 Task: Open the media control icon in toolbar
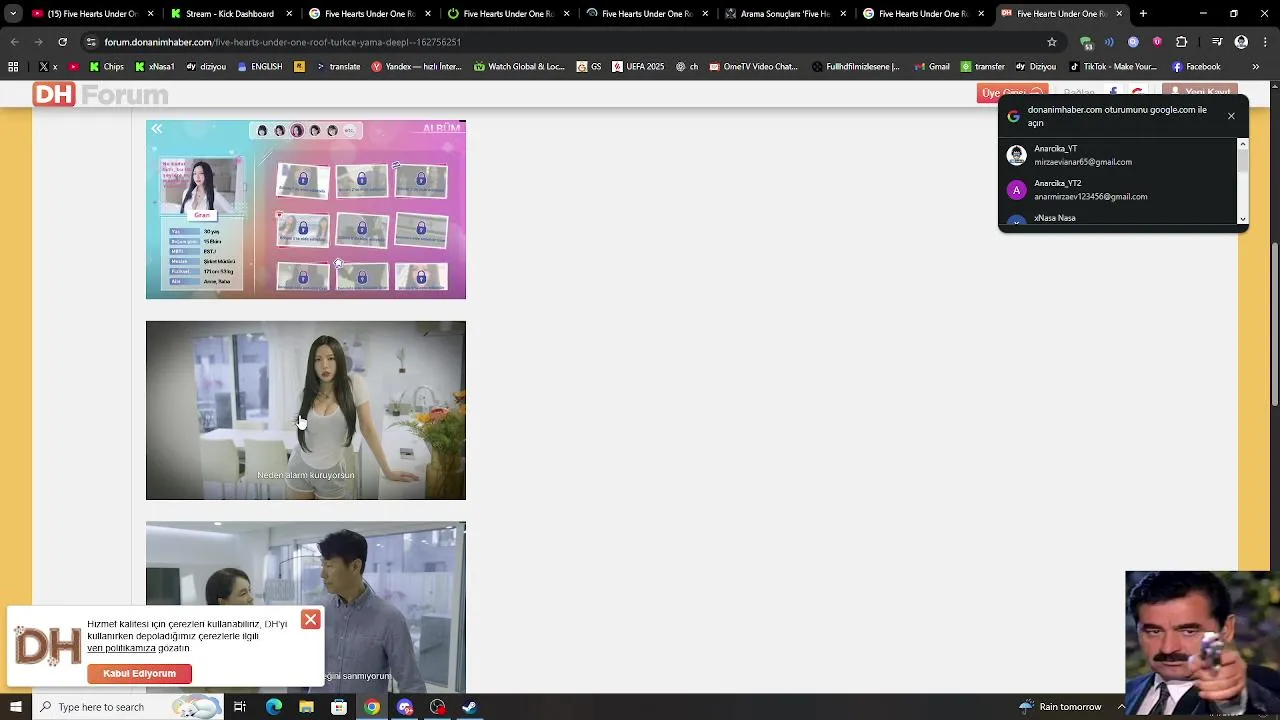click(x=1217, y=42)
